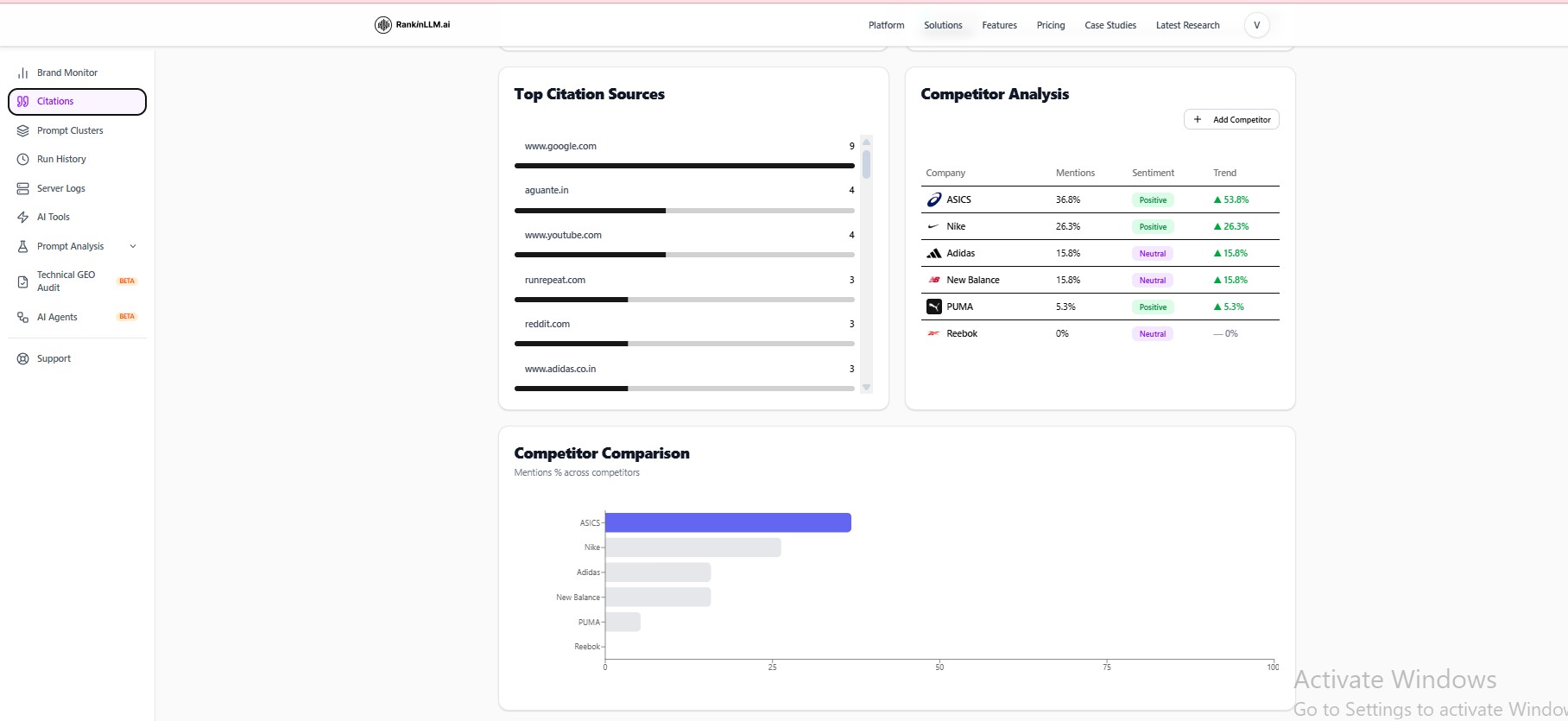This screenshot has width=1568, height=721.
Task: Click the www.google.com citation bar
Action: point(685,166)
